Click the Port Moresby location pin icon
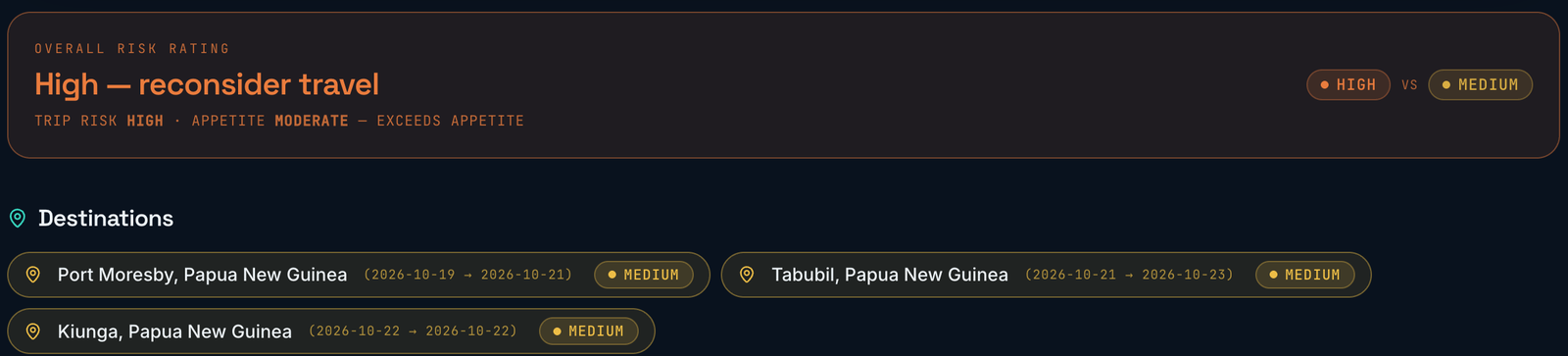Viewport: 1568px width, 356px height. tap(32, 275)
